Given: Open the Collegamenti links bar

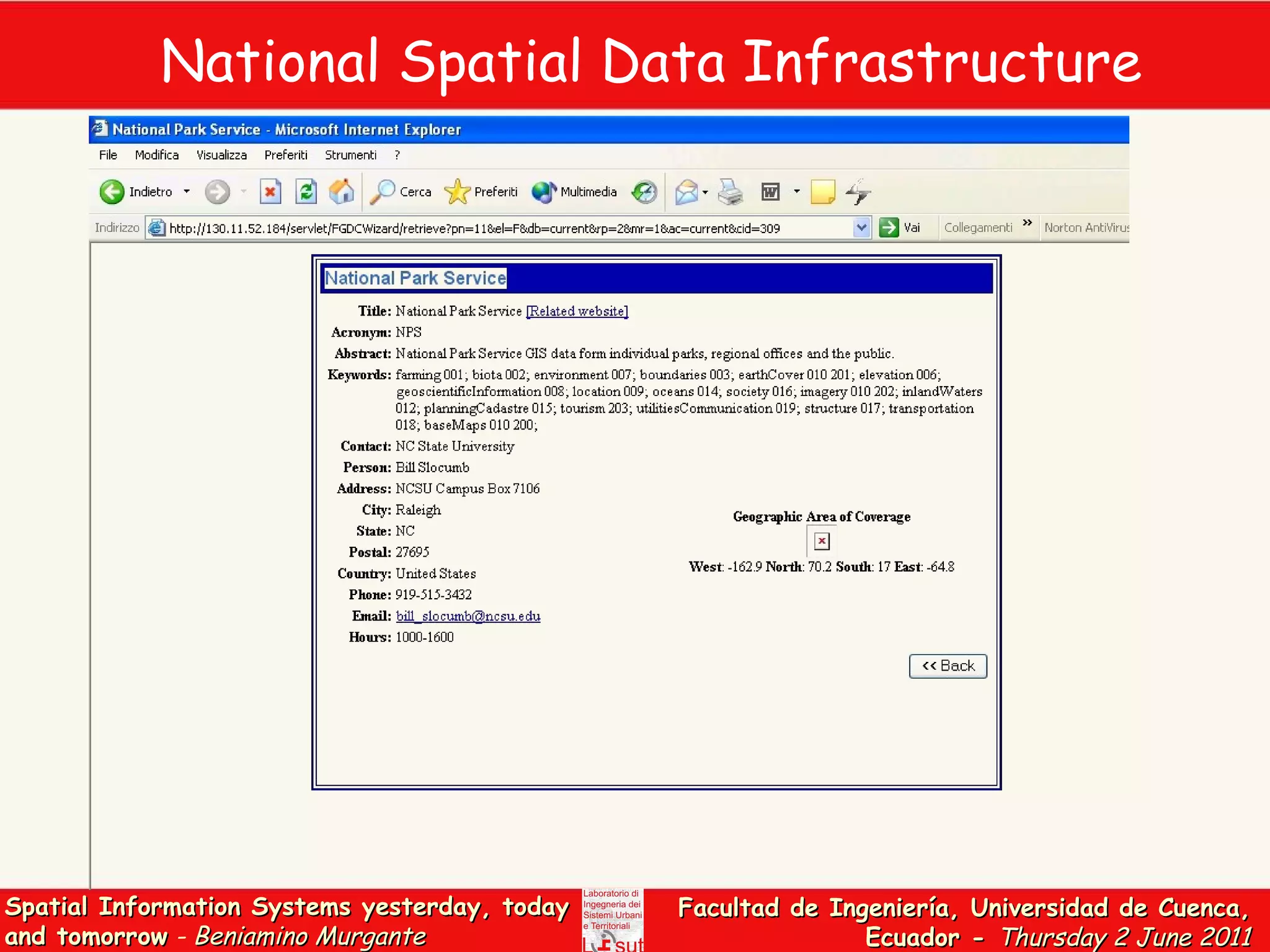Looking at the screenshot, I should point(978,227).
